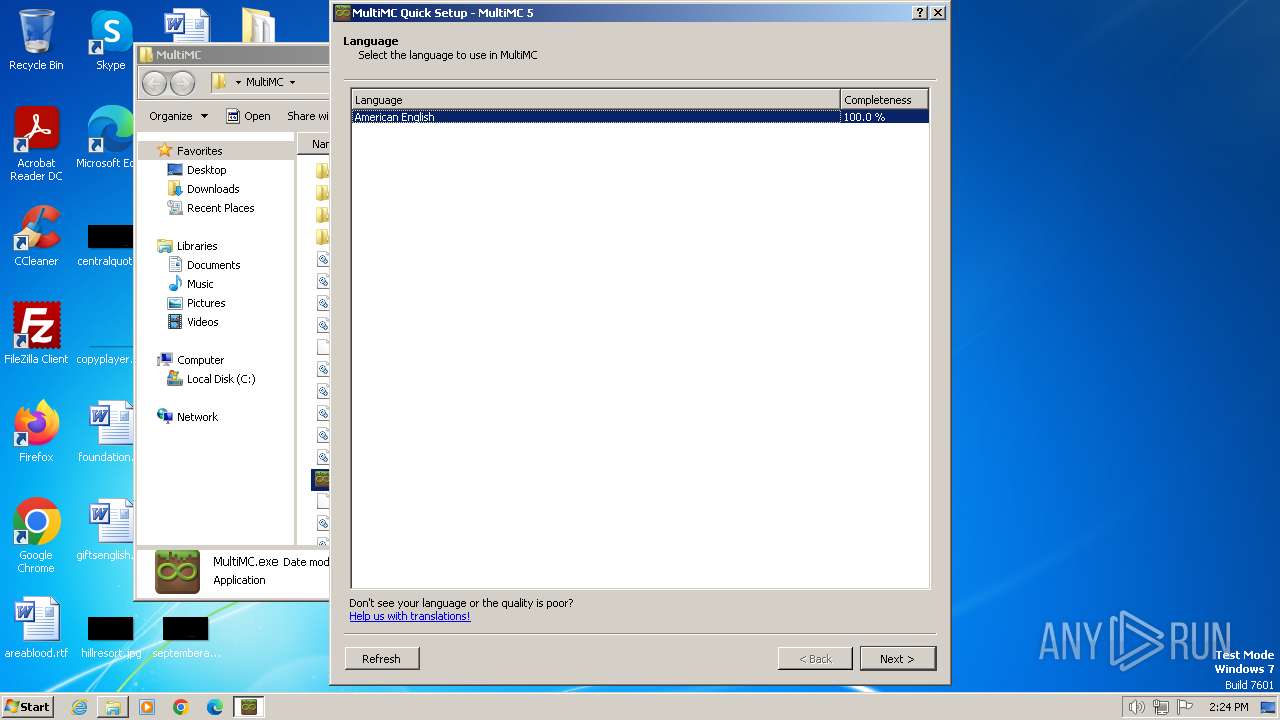Select Downloads in the Explorer sidebar
The height and width of the screenshot is (720, 1280).
(213, 189)
